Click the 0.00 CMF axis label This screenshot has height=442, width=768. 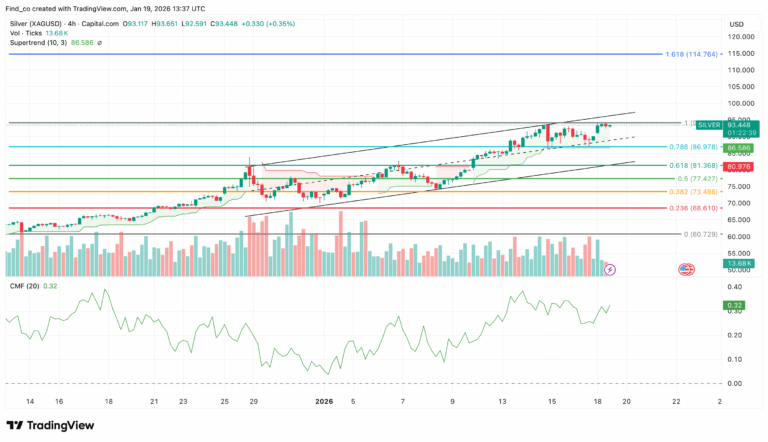click(735, 383)
